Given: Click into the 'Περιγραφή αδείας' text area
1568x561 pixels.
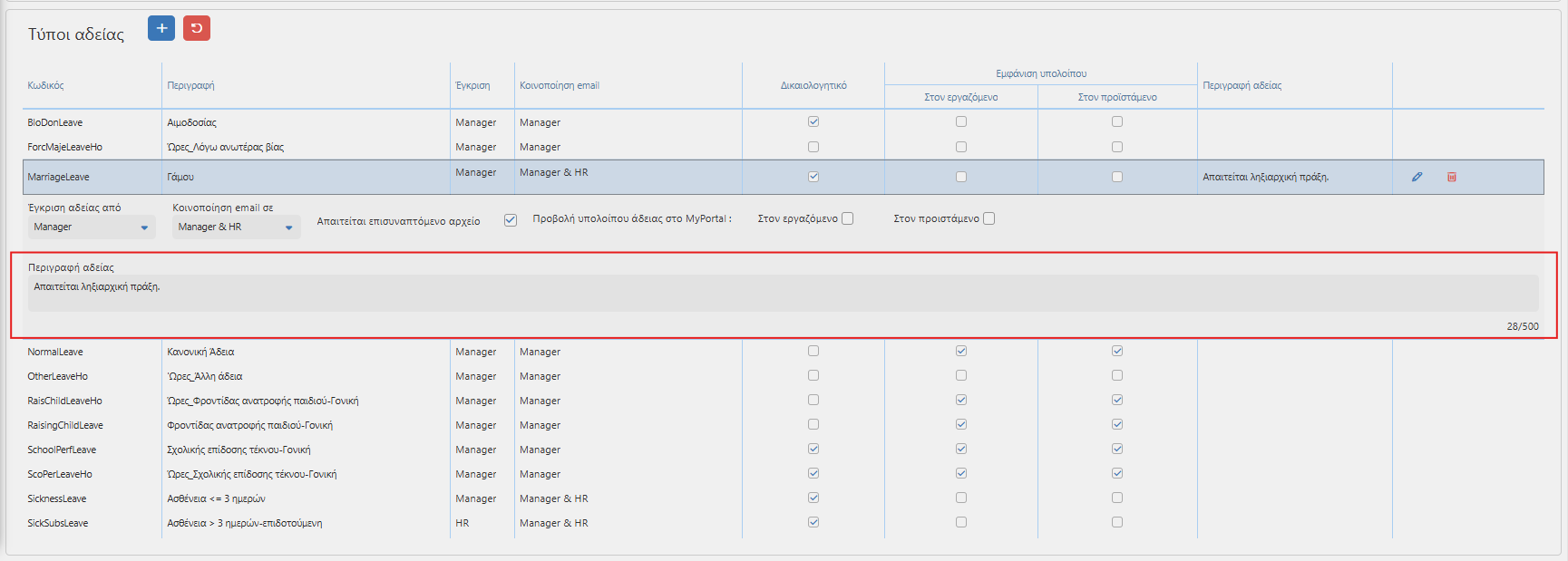Looking at the screenshot, I should point(783,294).
